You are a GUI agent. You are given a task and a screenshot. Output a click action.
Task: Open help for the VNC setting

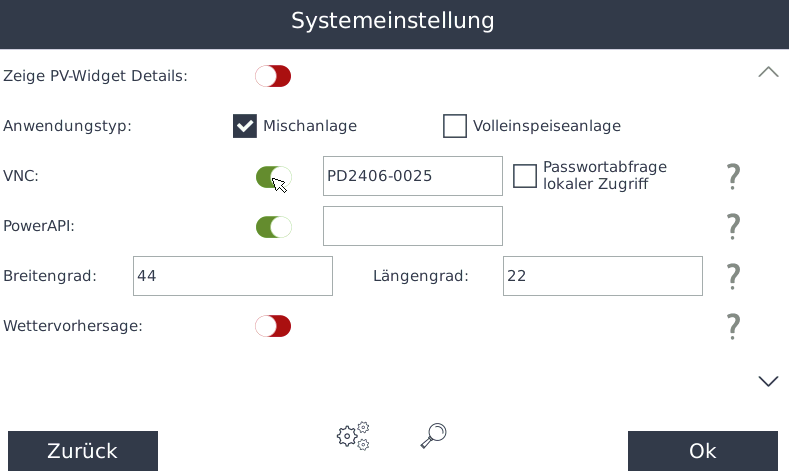[x=733, y=177]
